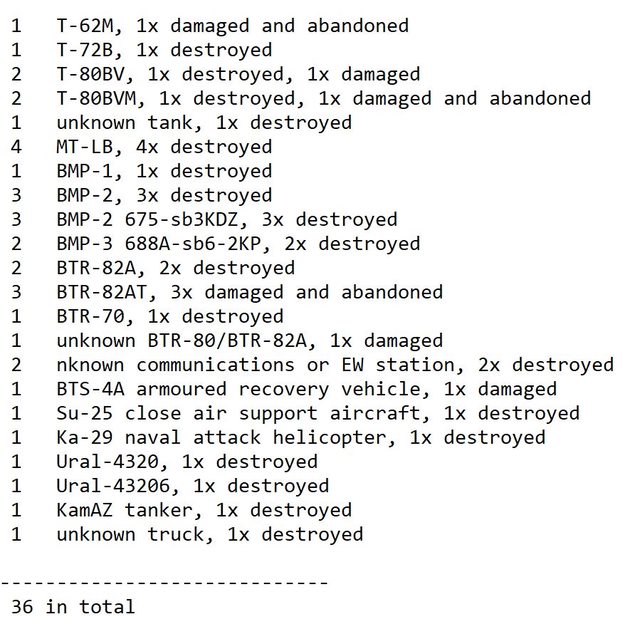Select the MT-LB 4x destroyed line

(x=164, y=147)
